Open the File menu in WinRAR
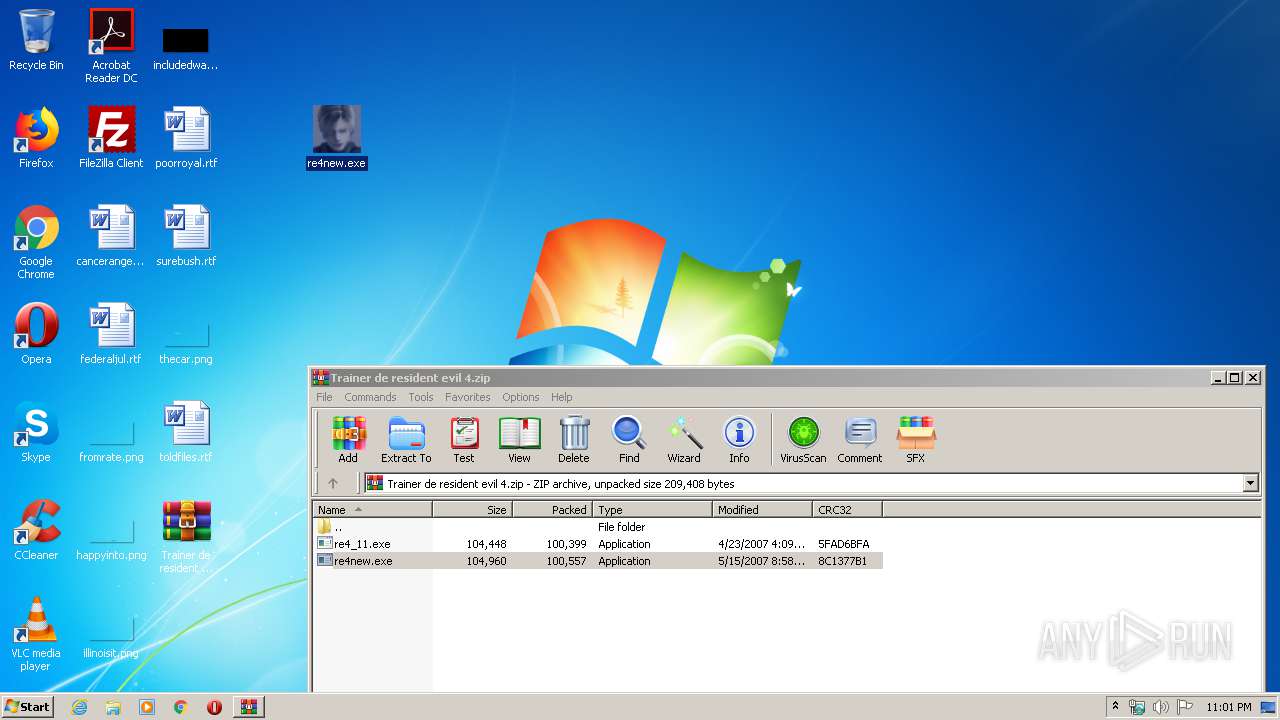Screen dimensions: 1280x720 pyautogui.click(x=324, y=397)
